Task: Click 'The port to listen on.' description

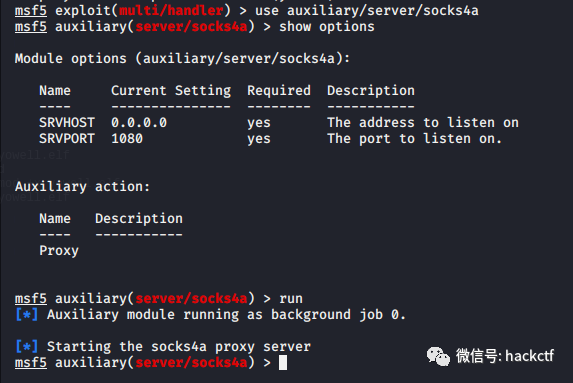Action: [x=415, y=139]
